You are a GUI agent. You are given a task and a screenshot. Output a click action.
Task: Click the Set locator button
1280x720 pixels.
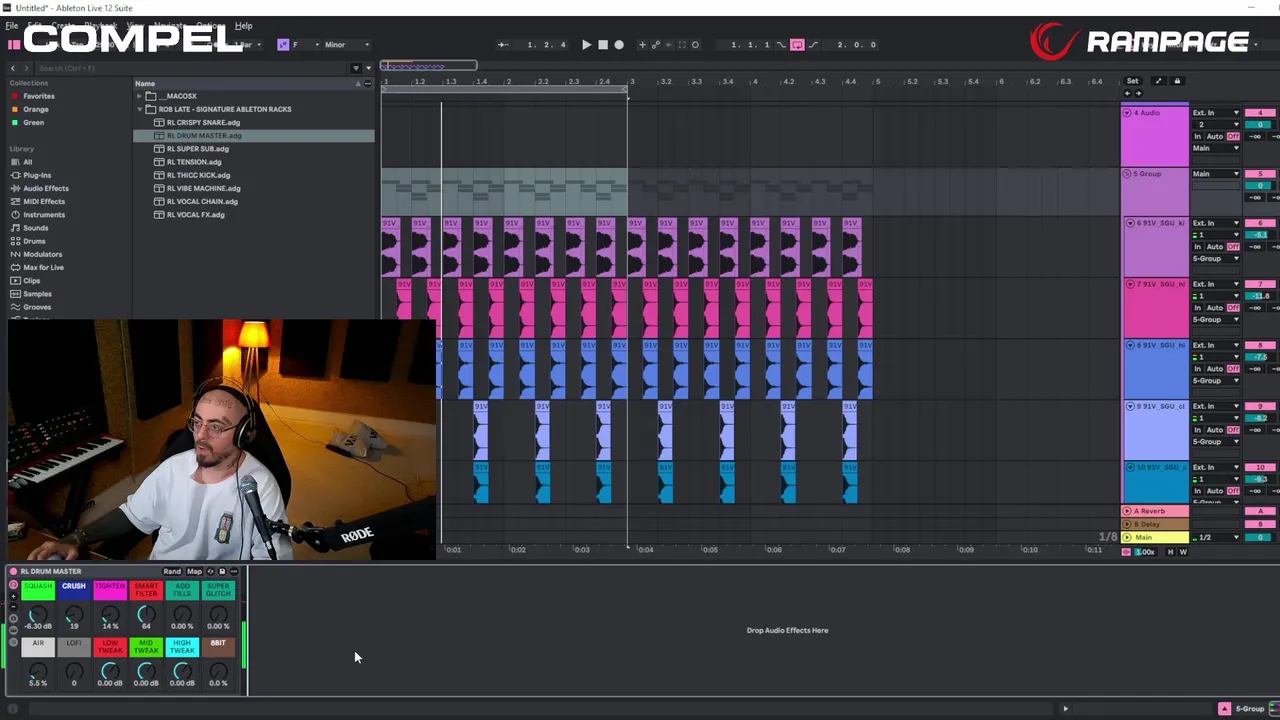pyautogui.click(x=1132, y=81)
